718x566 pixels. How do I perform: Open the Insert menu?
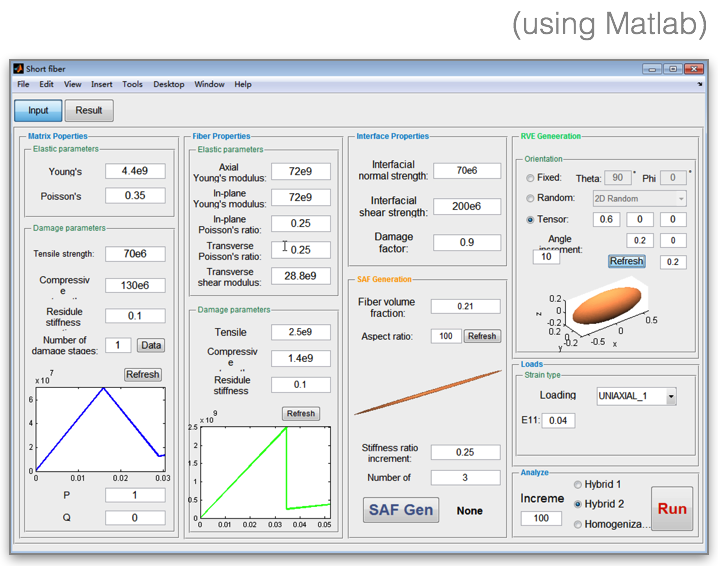pyautogui.click(x=101, y=85)
